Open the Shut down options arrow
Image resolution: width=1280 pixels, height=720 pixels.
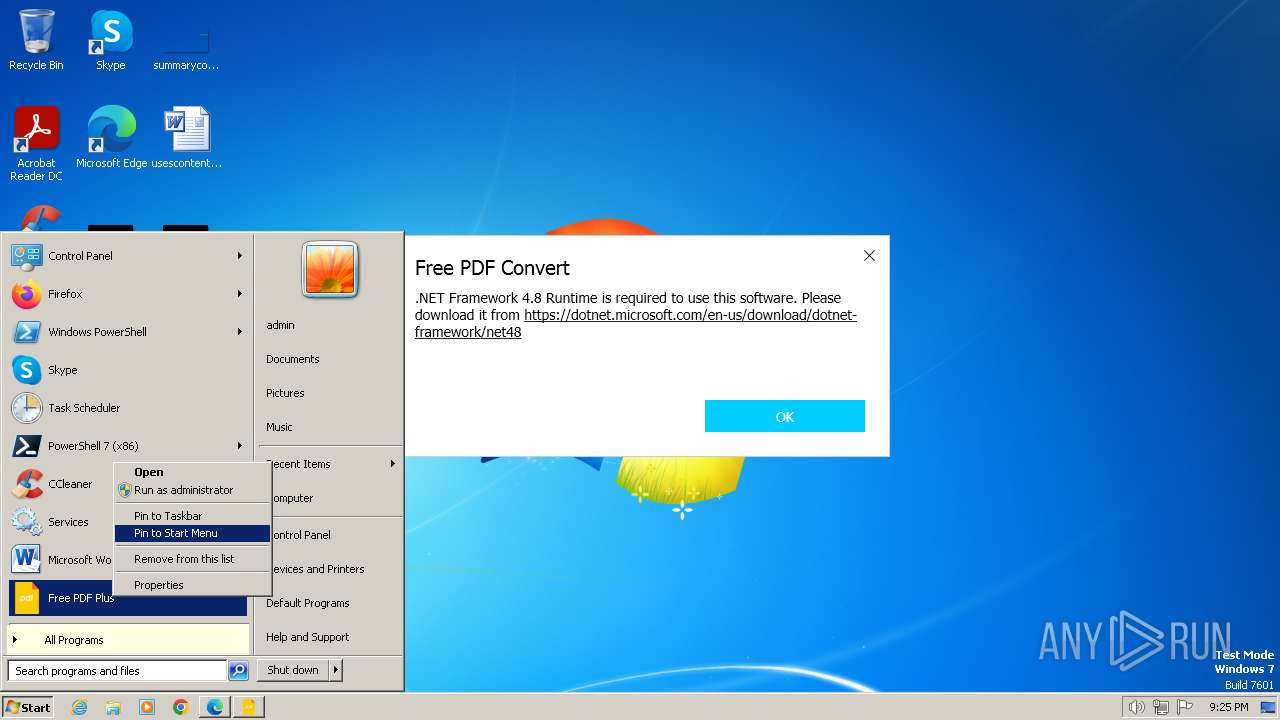336,670
